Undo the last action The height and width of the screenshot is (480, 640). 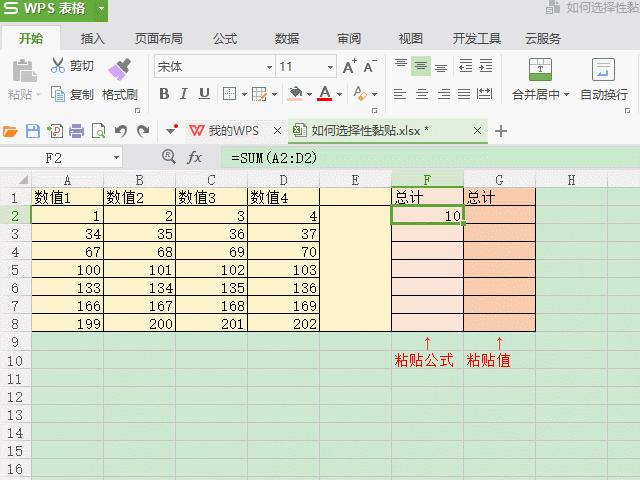pos(120,131)
